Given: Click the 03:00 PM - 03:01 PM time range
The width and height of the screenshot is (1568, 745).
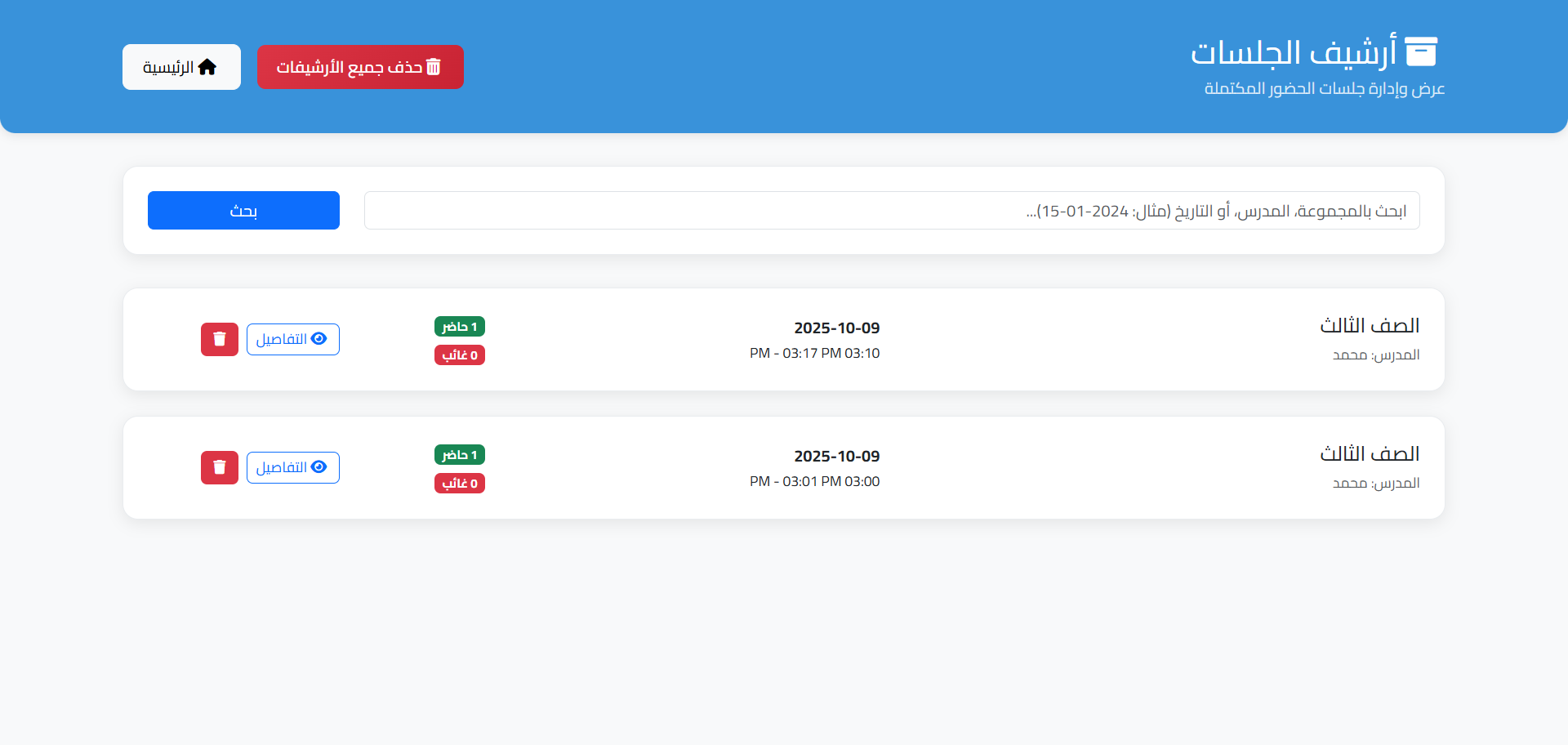Looking at the screenshot, I should point(814,482).
